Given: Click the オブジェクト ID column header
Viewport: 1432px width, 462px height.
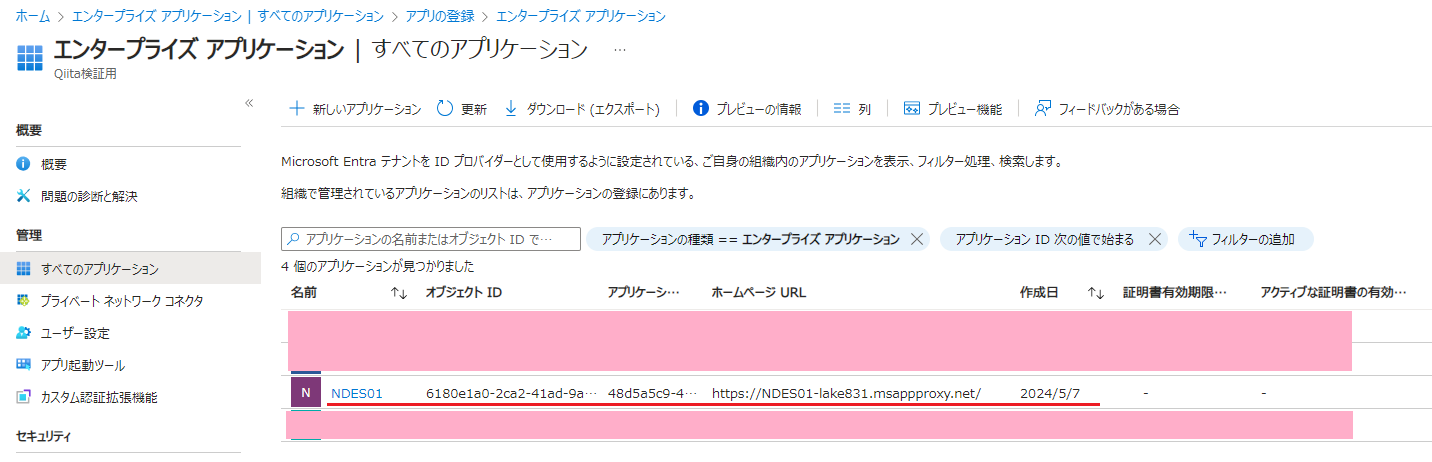Looking at the screenshot, I should (464, 292).
